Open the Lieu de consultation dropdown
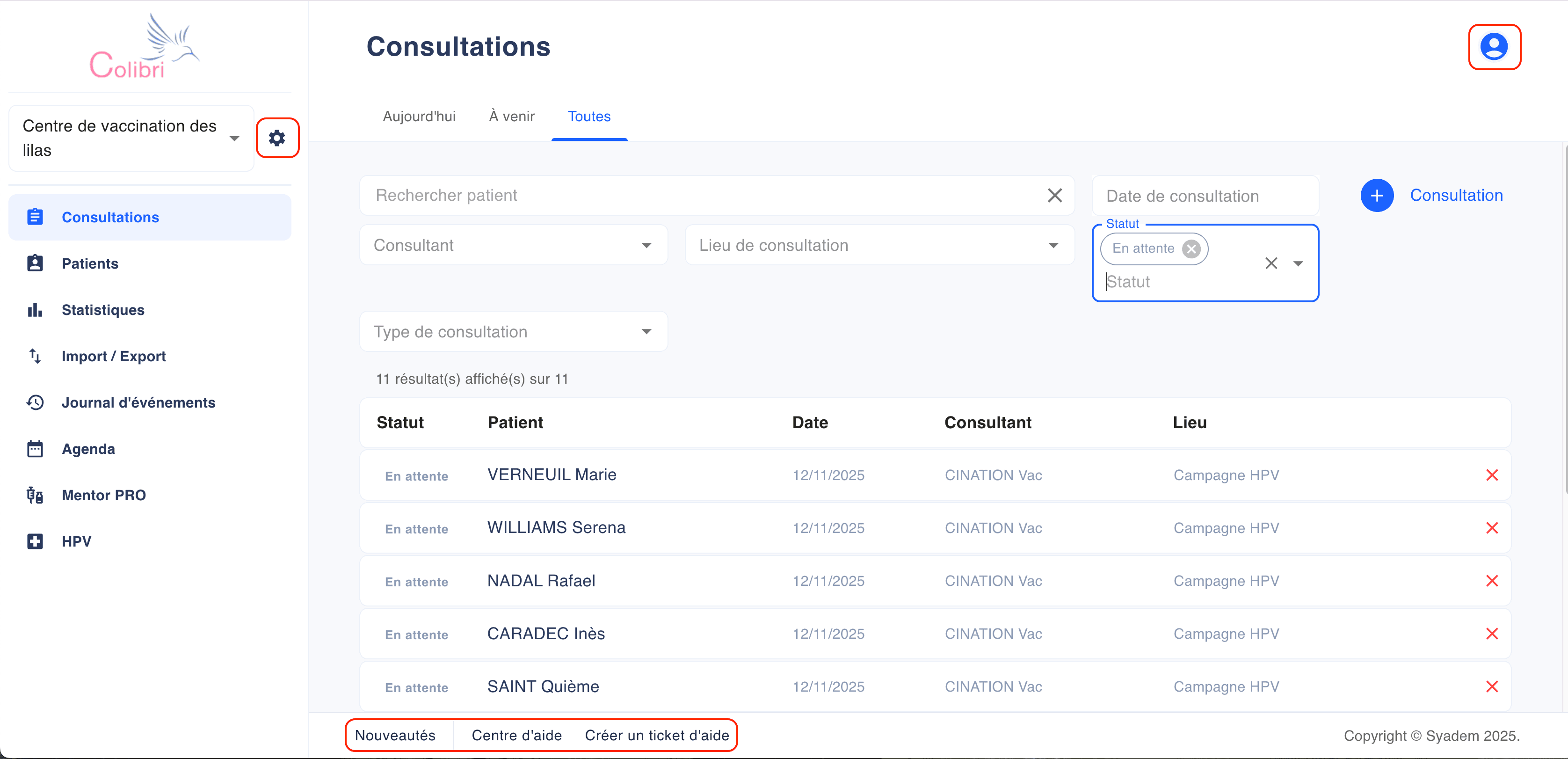Screen dimensions: 1568x759 point(879,245)
